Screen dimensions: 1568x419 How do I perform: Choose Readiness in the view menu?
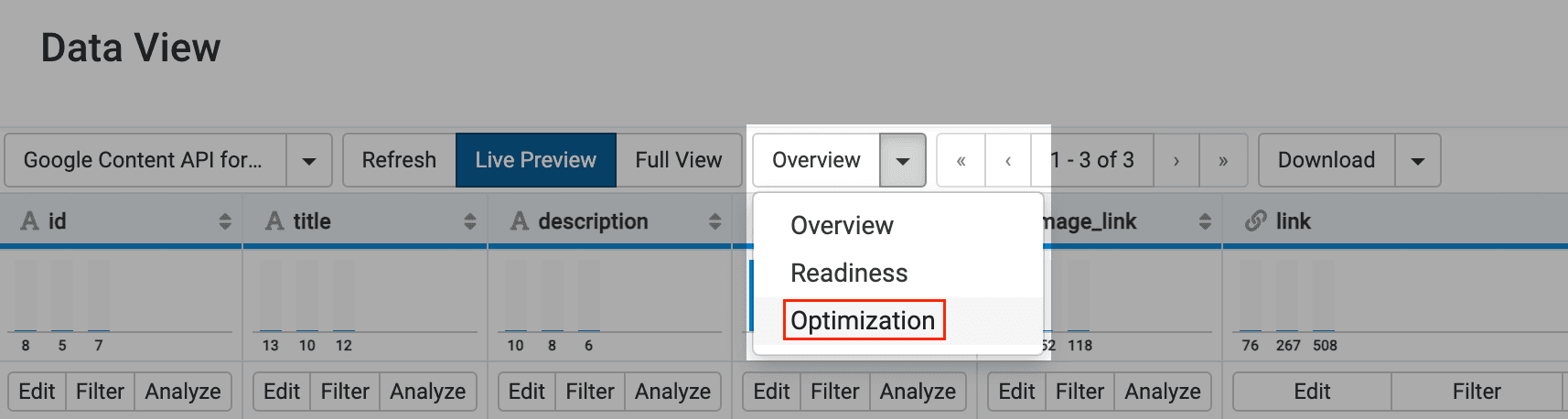(x=849, y=273)
